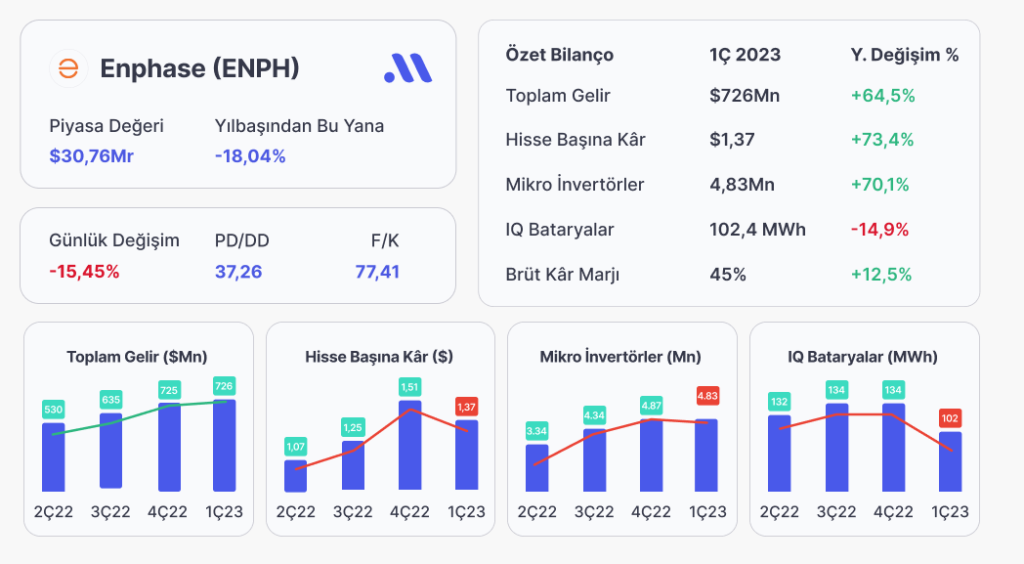Click the +64,5% change value
The width and height of the screenshot is (1024, 564).
click(x=883, y=96)
